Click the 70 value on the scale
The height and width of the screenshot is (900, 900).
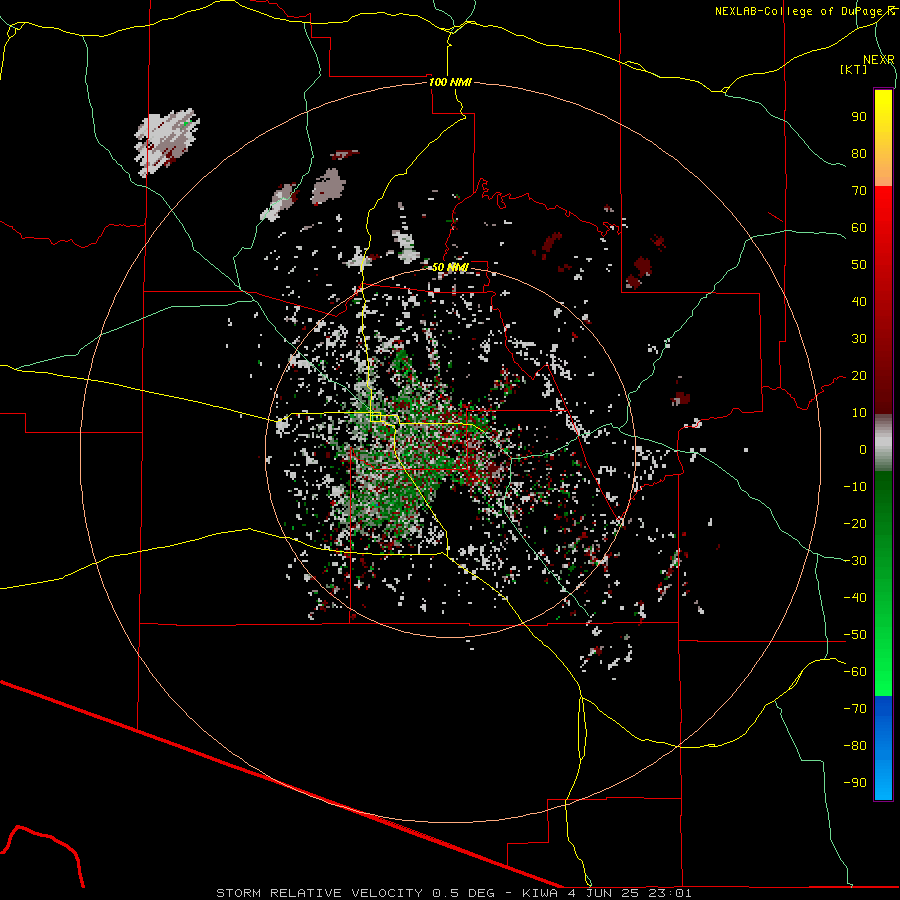[859, 191]
